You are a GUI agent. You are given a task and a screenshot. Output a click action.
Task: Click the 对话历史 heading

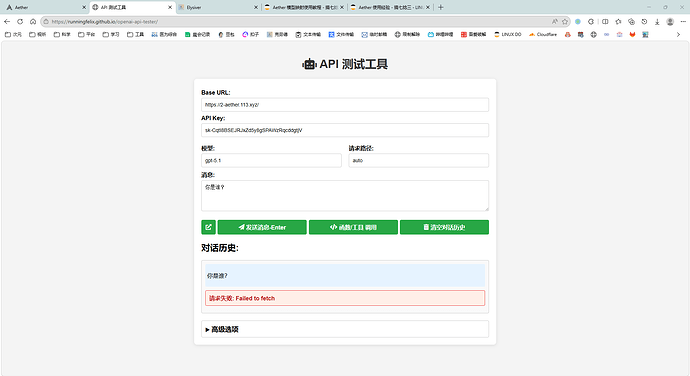[x=220, y=248]
